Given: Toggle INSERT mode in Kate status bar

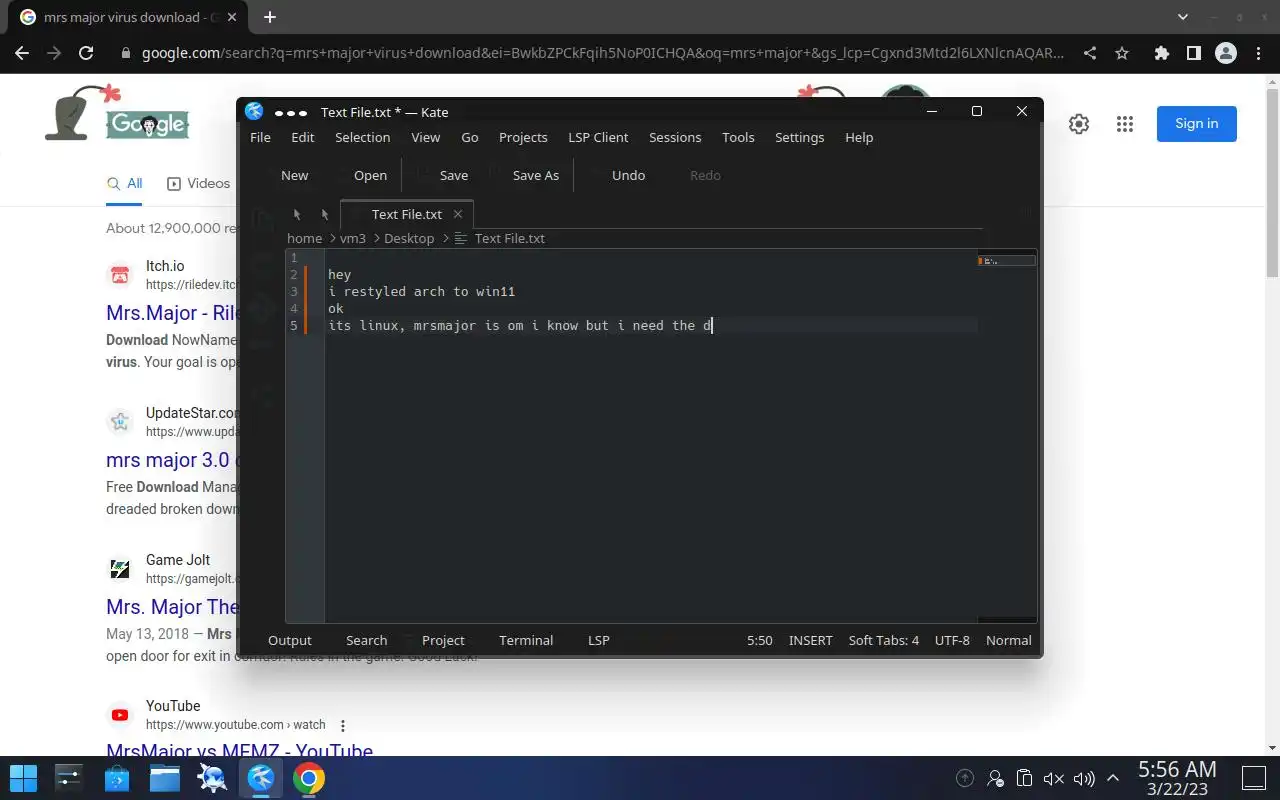Looking at the screenshot, I should [810, 640].
